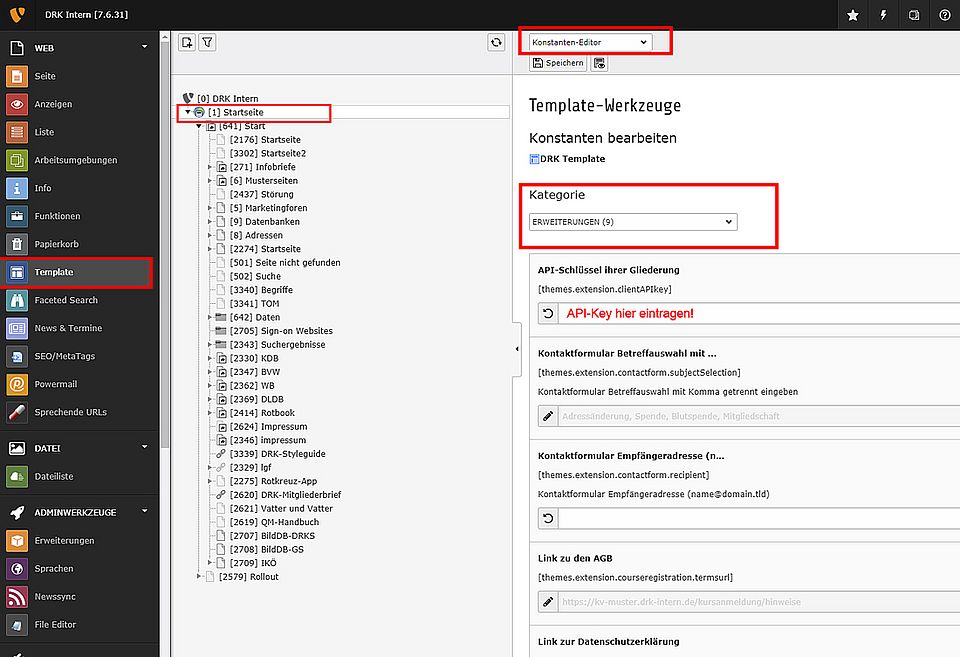Open the help question mark icon
The height and width of the screenshot is (657, 960).
pos(944,15)
